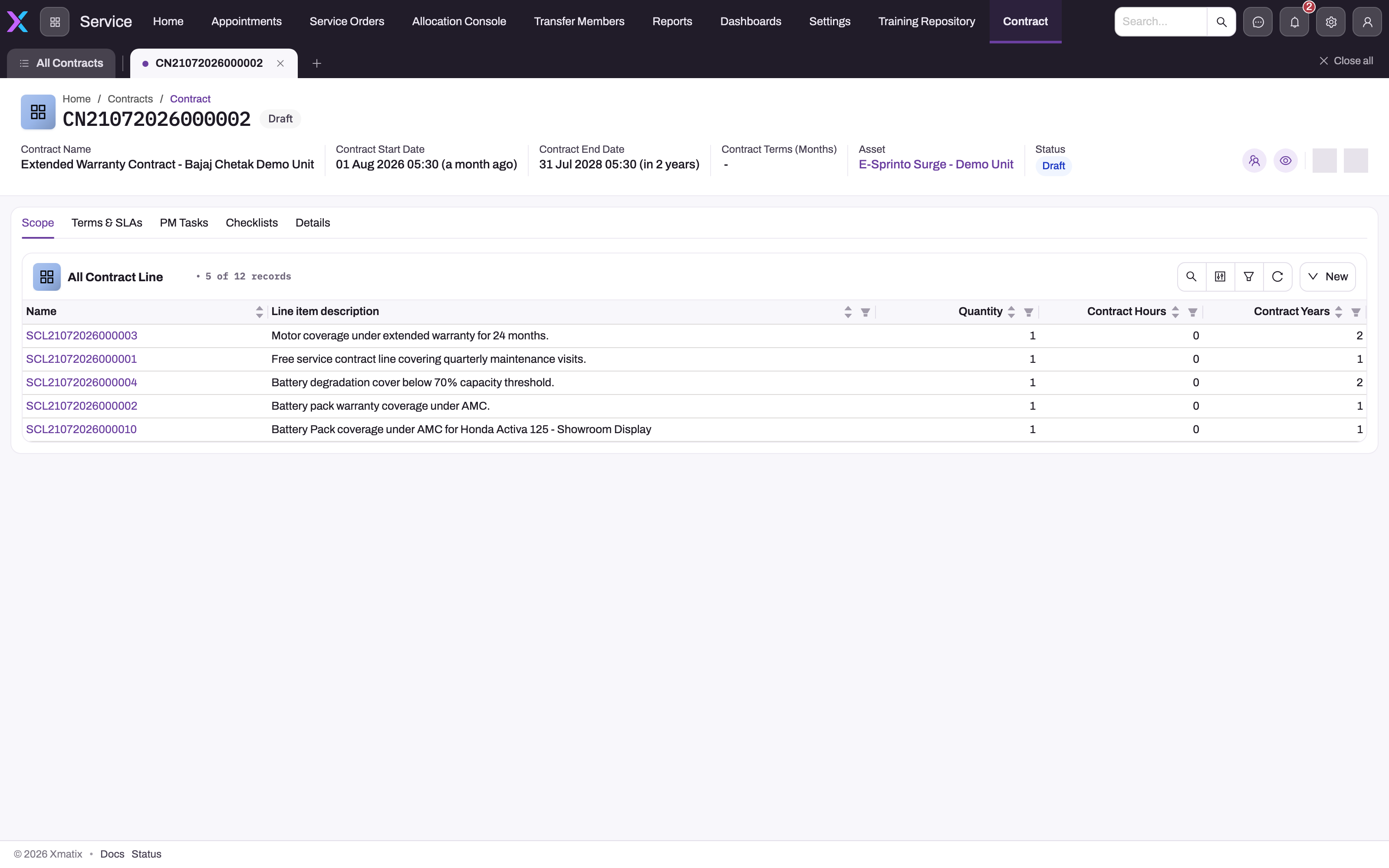Open Appointments menu item
This screenshot has width=1389, height=868.
click(246, 22)
